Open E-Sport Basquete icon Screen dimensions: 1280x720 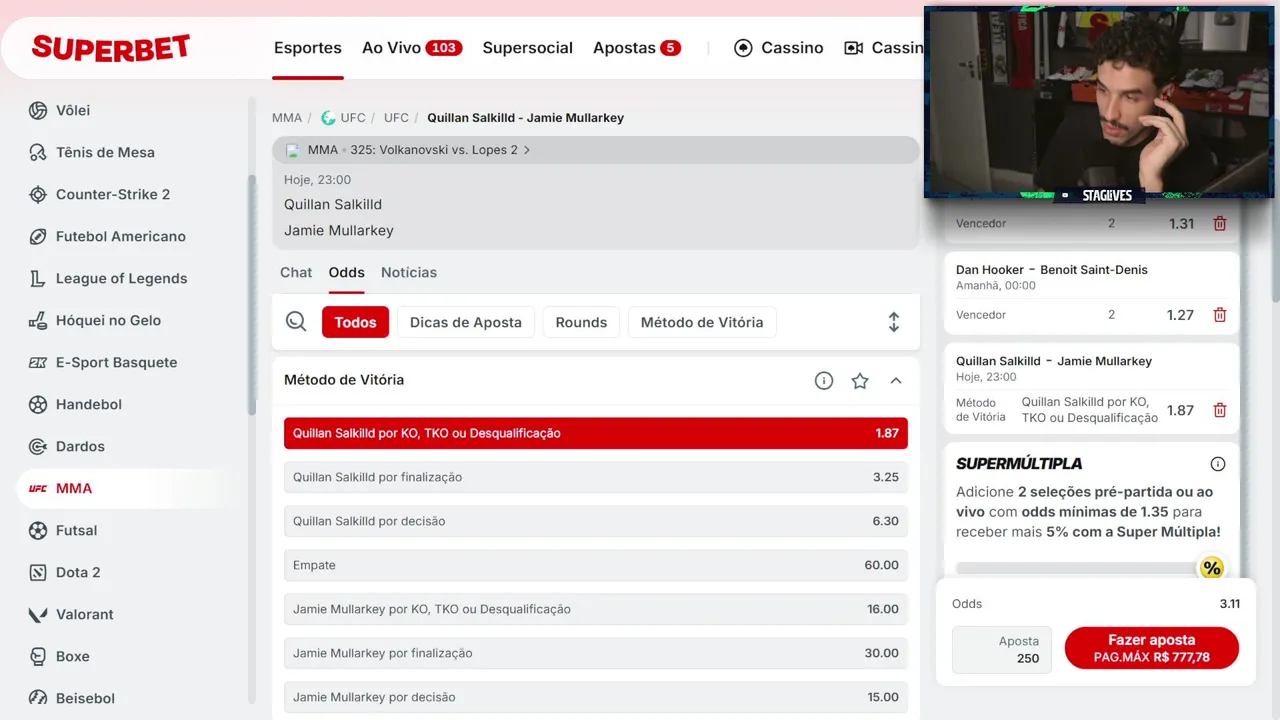pyautogui.click(x=38, y=362)
